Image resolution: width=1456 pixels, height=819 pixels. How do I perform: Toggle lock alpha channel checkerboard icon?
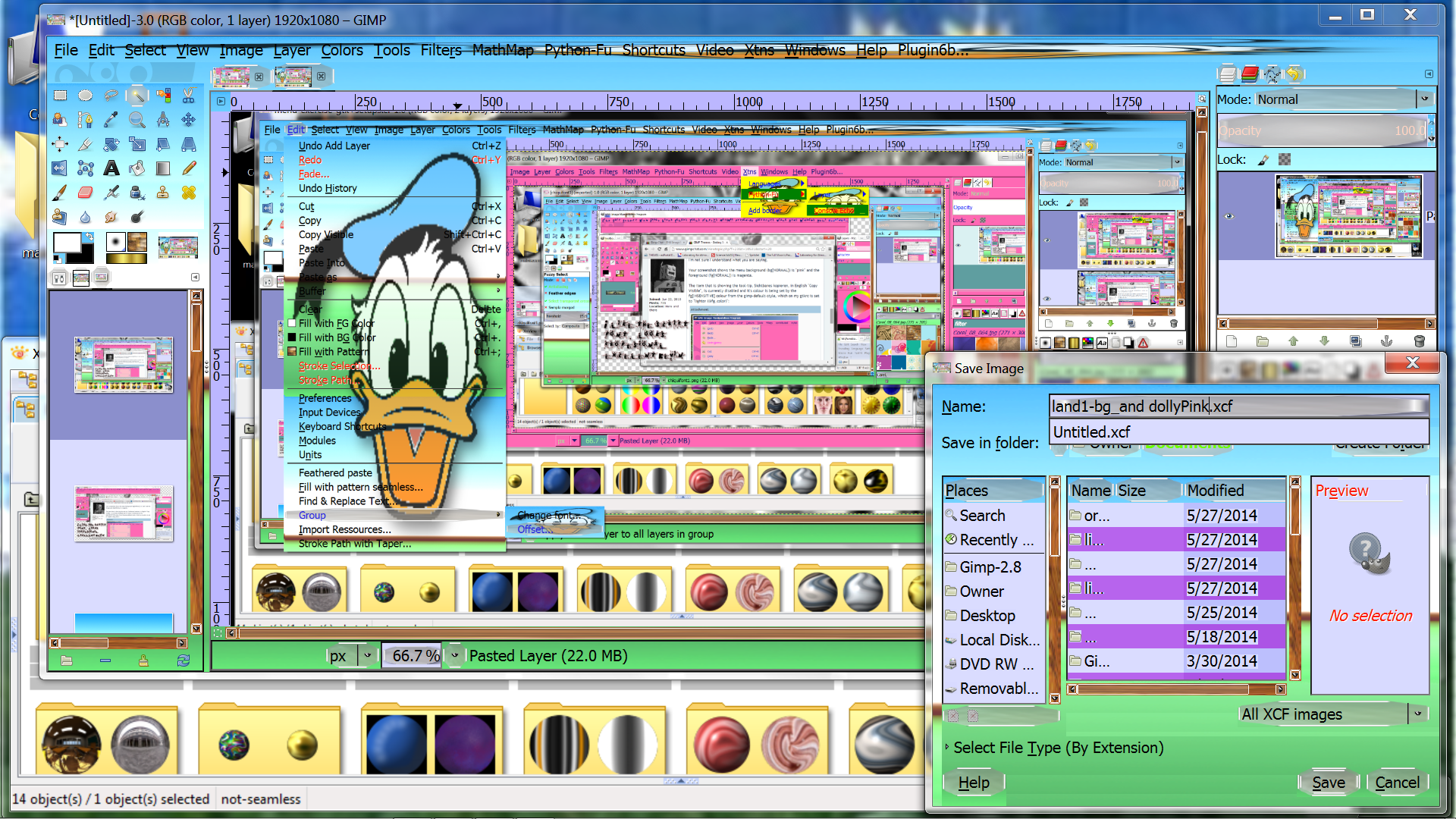[x=1285, y=160]
